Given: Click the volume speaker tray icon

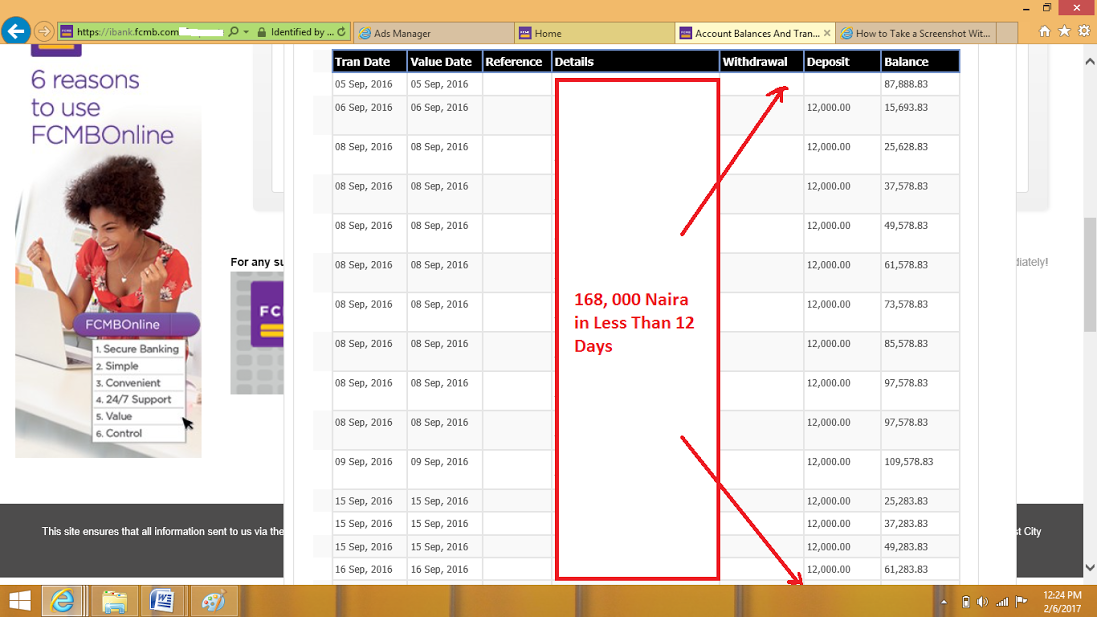Looking at the screenshot, I should (x=983, y=602).
